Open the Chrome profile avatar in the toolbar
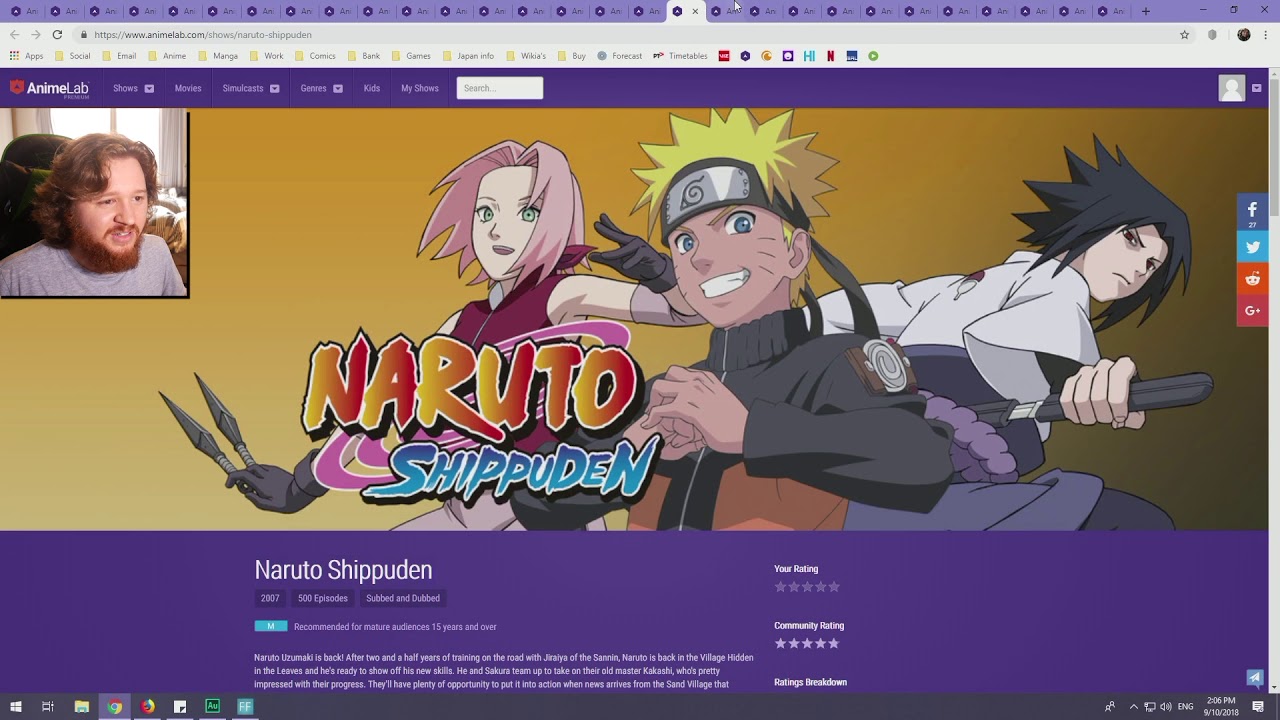Viewport: 1280px width, 720px height. [x=1243, y=34]
